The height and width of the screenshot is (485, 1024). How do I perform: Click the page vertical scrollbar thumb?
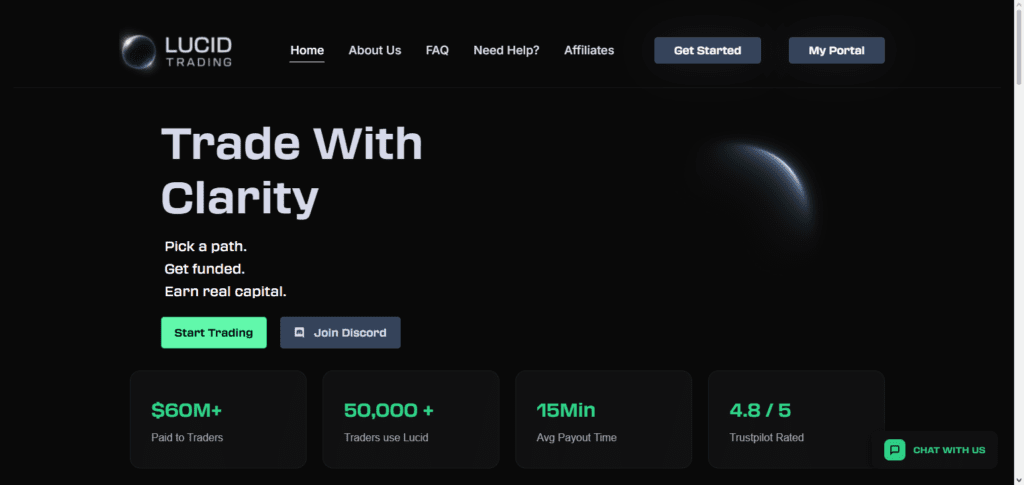pyautogui.click(x=1019, y=46)
